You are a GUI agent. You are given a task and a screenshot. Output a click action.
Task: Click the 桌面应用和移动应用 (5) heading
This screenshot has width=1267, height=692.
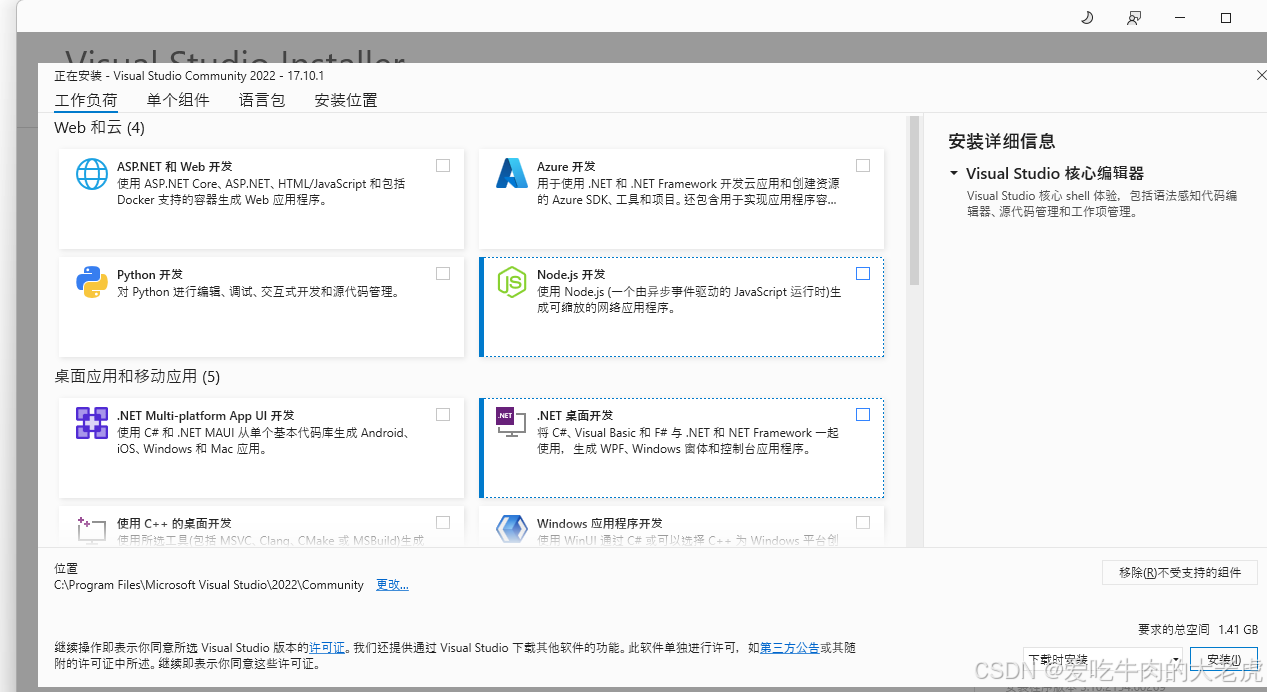point(137,377)
